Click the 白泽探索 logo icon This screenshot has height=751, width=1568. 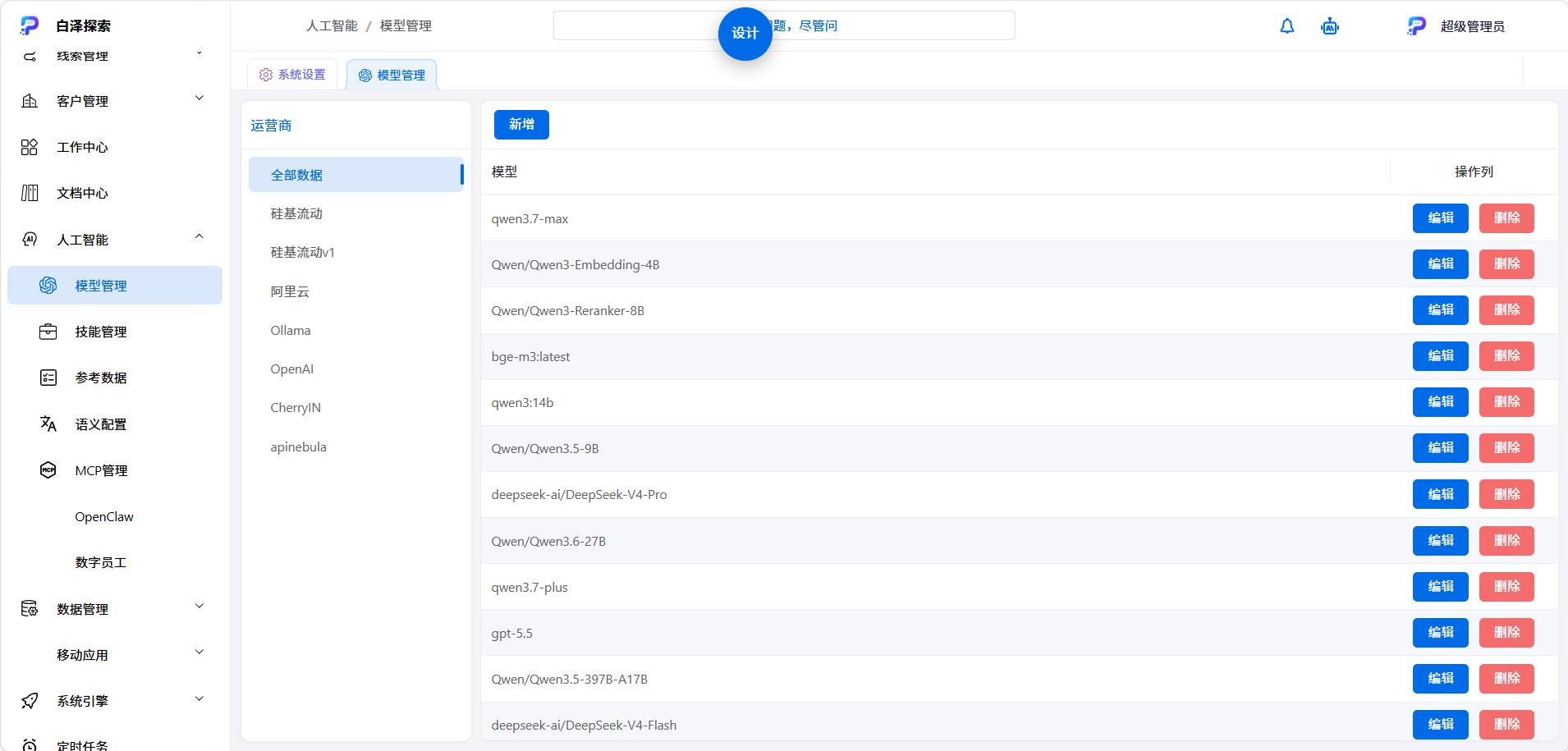pos(30,25)
